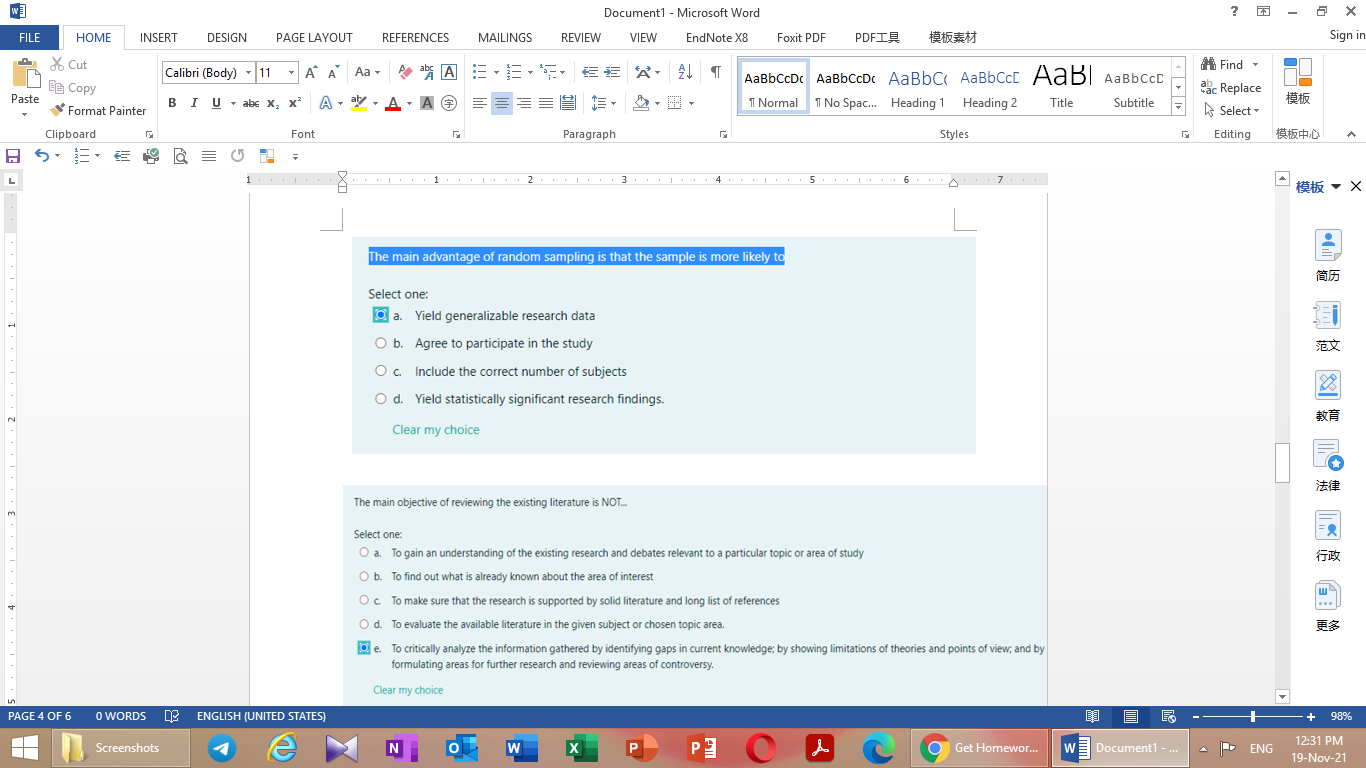This screenshot has width=1366, height=768.
Task: Switch to the INSERT ribbon tab
Action: click(x=158, y=37)
